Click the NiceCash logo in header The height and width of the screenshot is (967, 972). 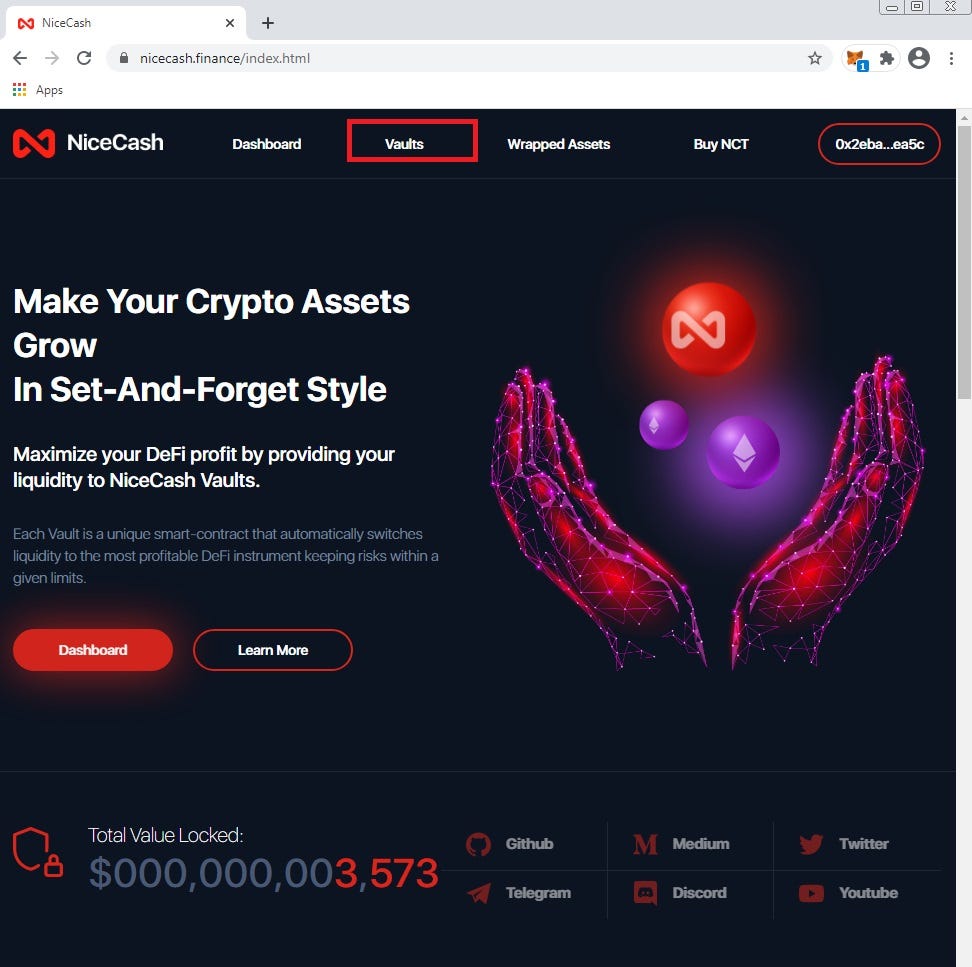tap(88, 143)
